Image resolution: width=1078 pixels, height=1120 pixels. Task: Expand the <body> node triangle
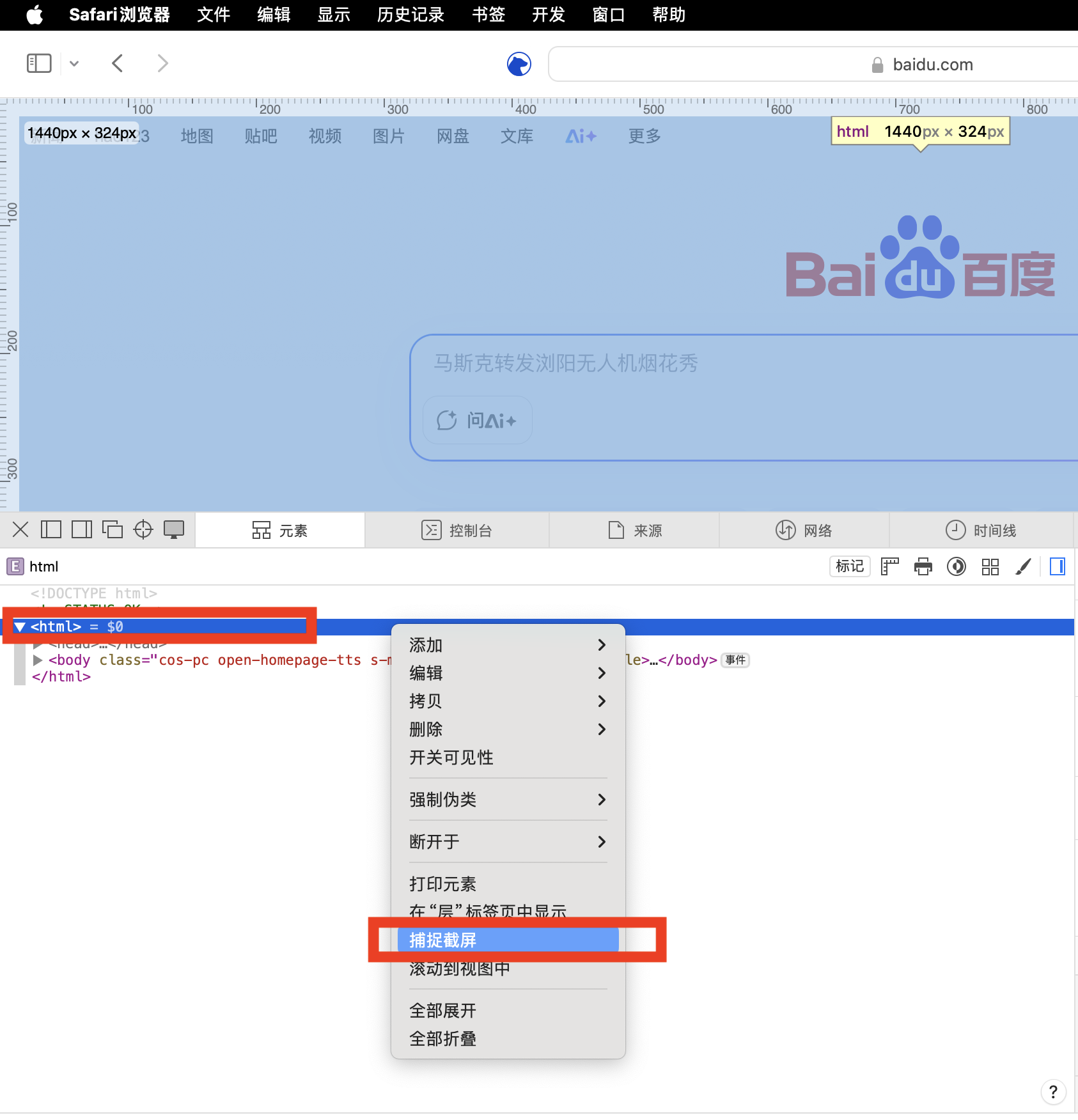coord(38,660)
